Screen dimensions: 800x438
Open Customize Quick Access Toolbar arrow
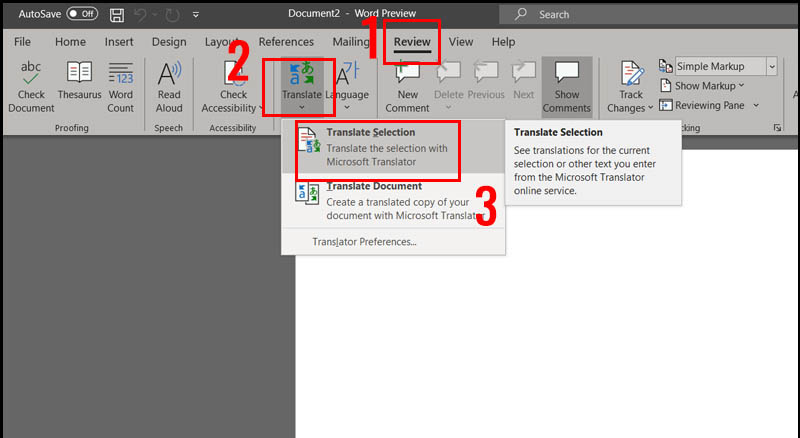195,15
